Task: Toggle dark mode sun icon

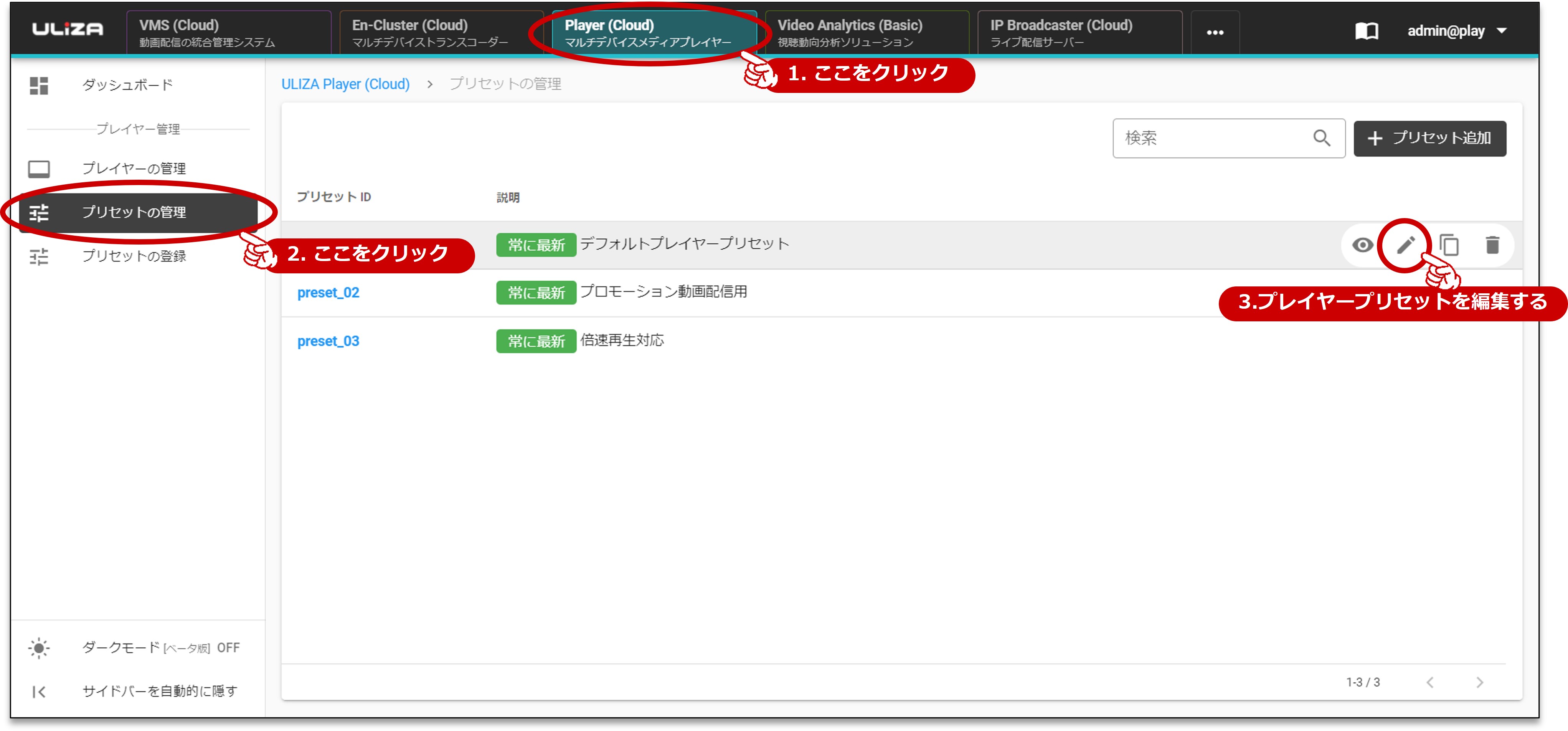Action: [x=39, y=648]
